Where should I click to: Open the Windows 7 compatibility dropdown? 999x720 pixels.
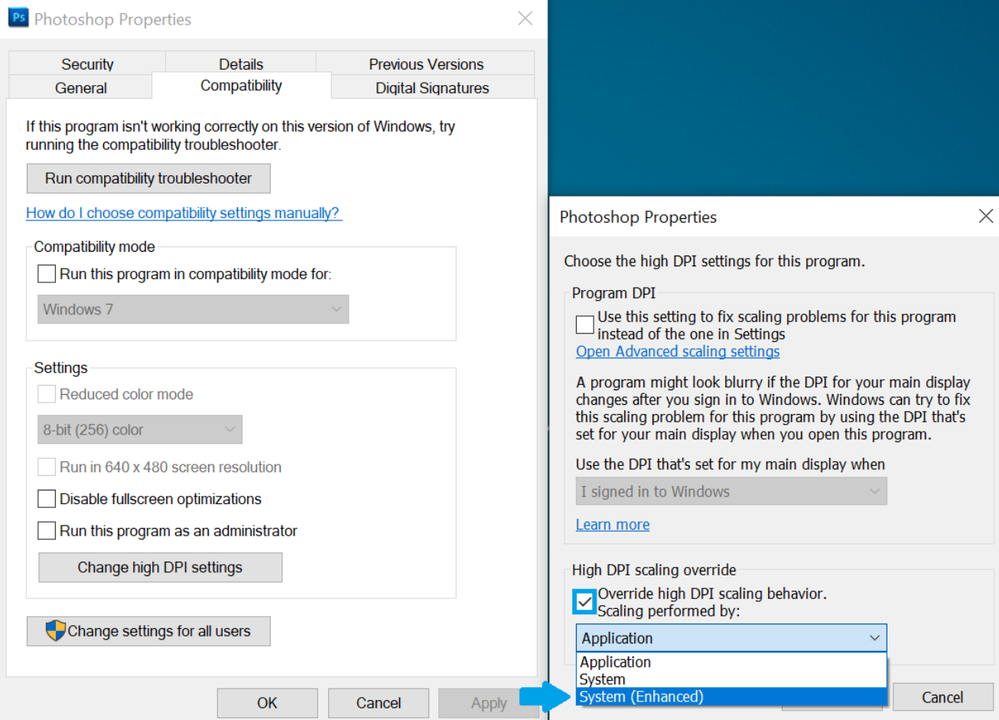click(x=193, y=309)
